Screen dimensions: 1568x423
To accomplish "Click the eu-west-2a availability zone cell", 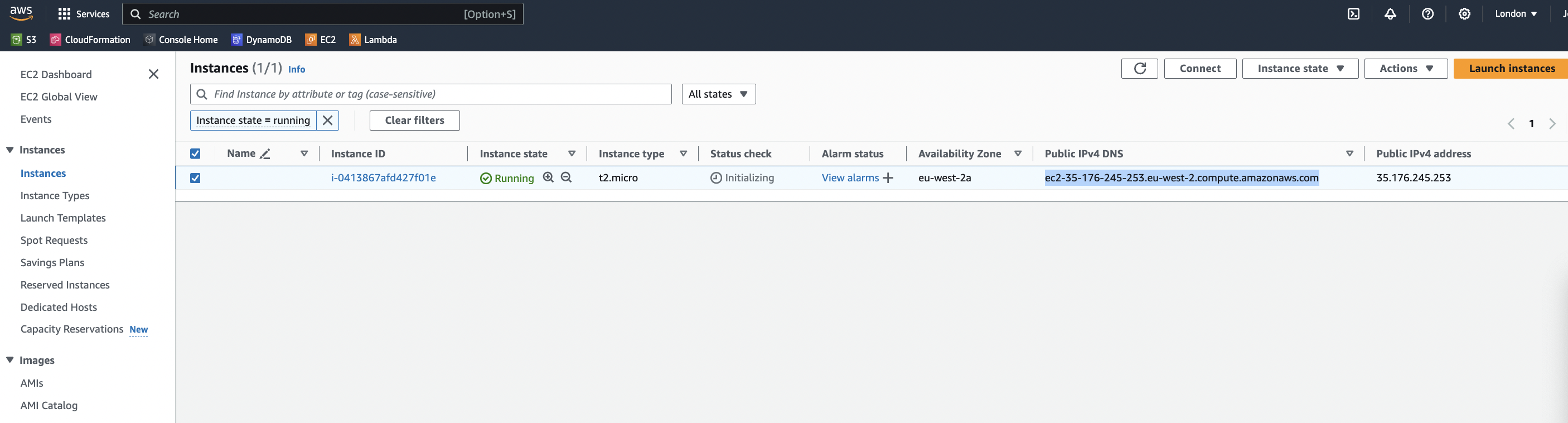I will (945, 178).
